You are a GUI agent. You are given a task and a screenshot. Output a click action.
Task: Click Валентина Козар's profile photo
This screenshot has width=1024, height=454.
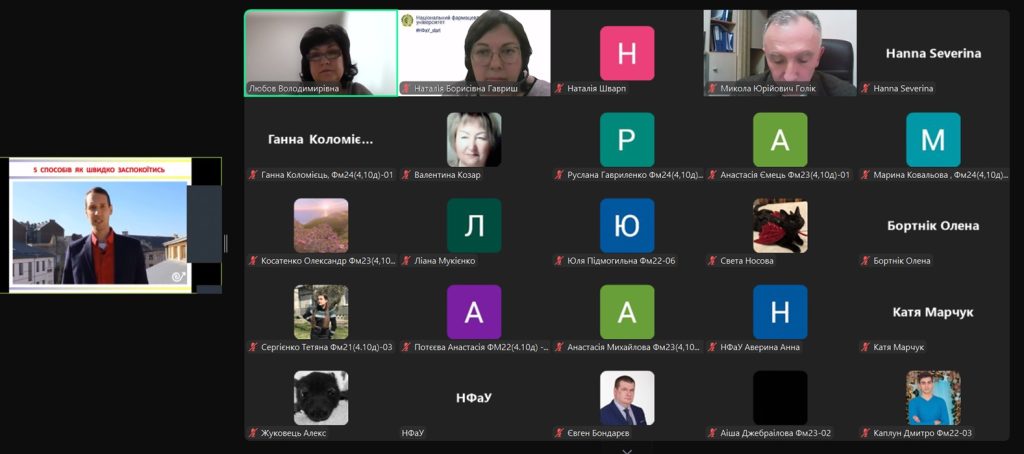(474, 139)
